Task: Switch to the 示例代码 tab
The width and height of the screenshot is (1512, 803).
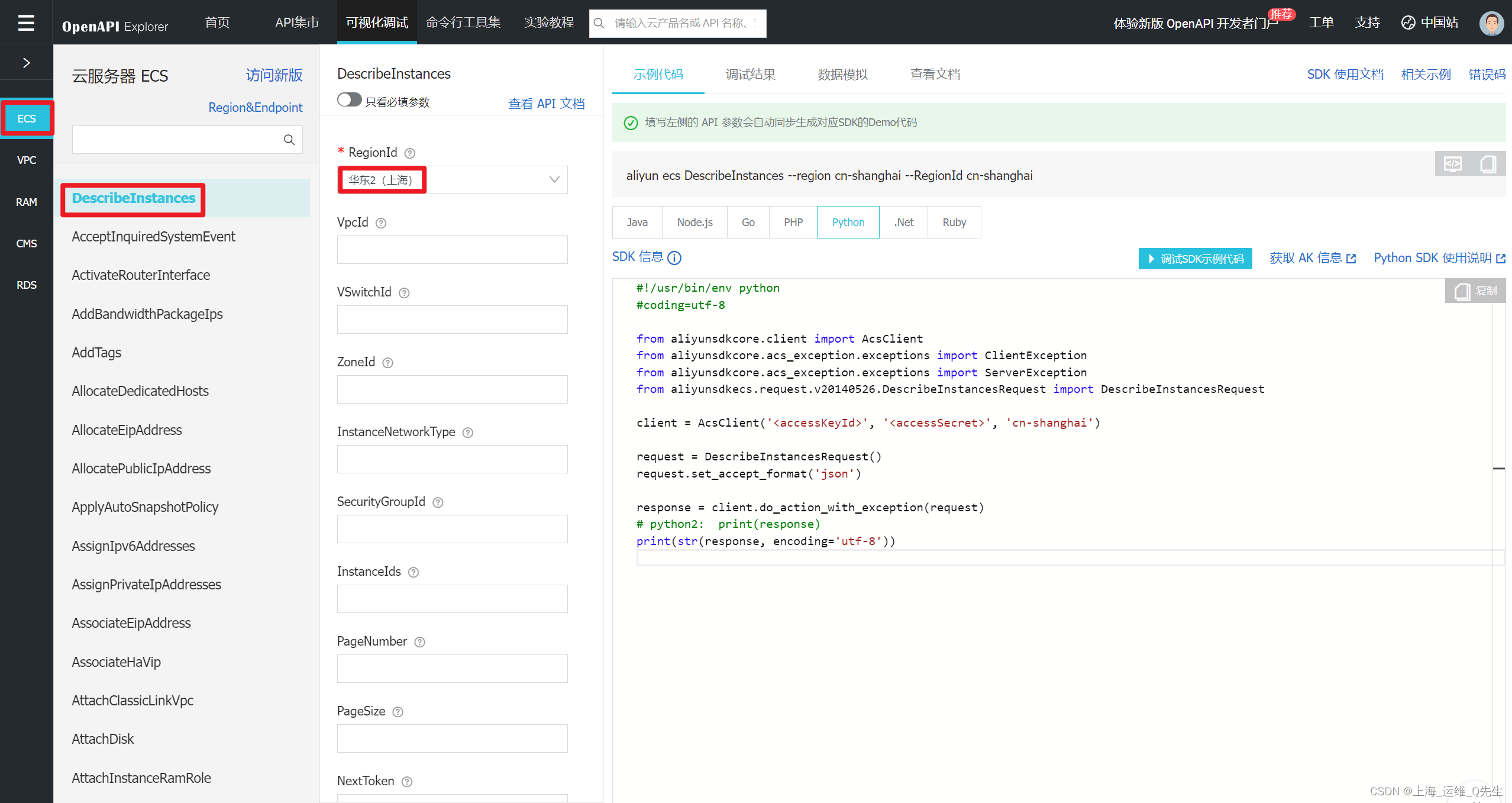Action: [x=658, y=75]
